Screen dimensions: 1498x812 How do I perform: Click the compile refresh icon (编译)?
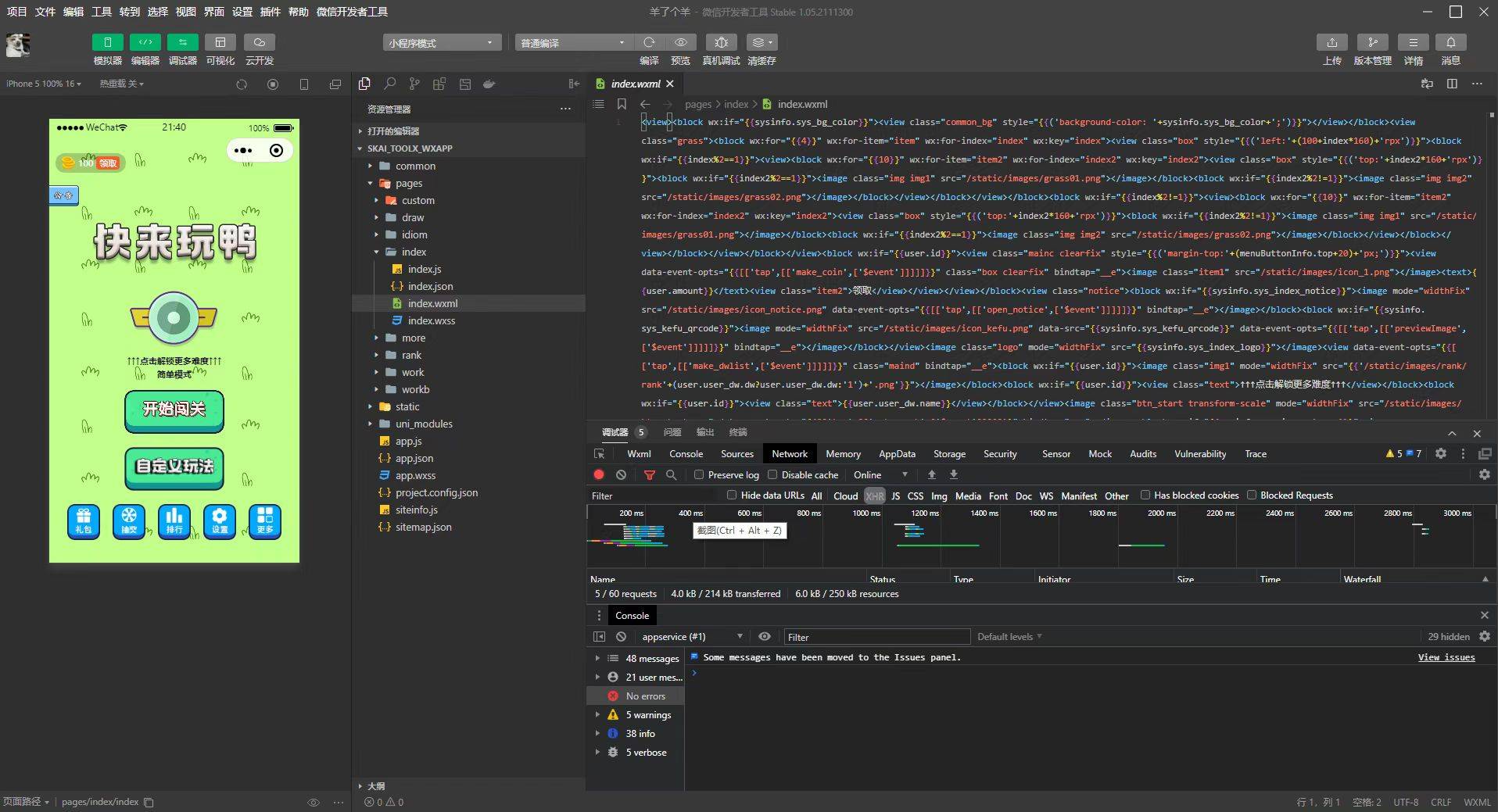(x=649, y=42)
